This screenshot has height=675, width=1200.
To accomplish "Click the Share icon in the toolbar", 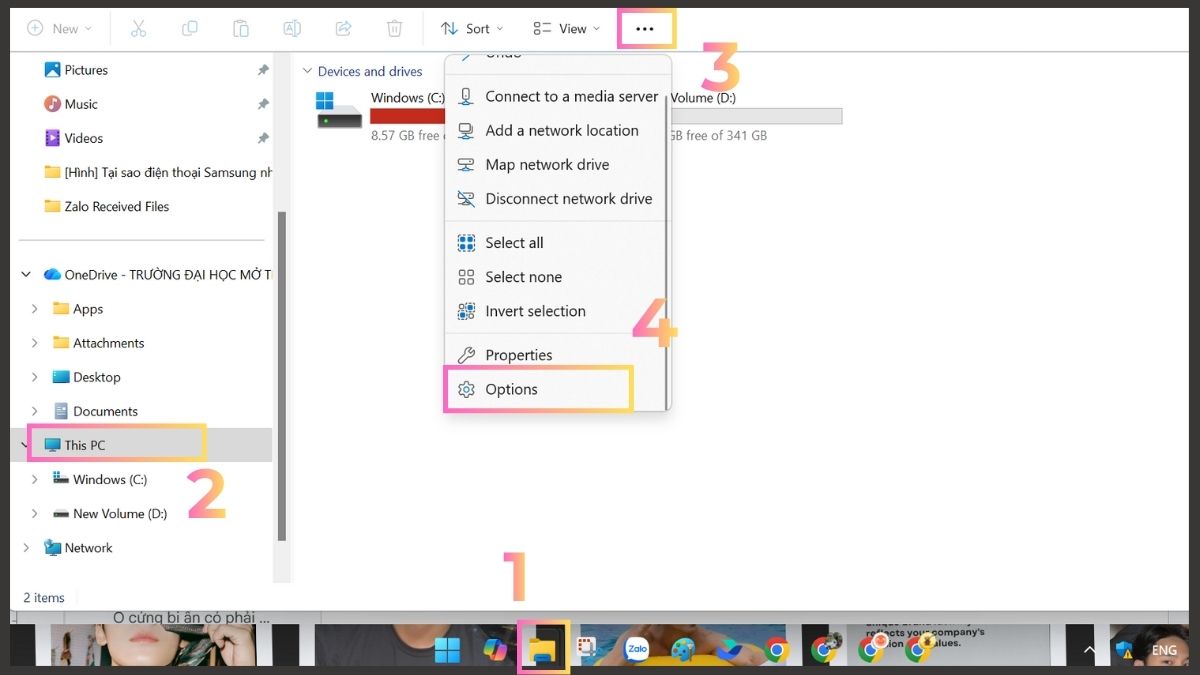I will pos(343,28).
